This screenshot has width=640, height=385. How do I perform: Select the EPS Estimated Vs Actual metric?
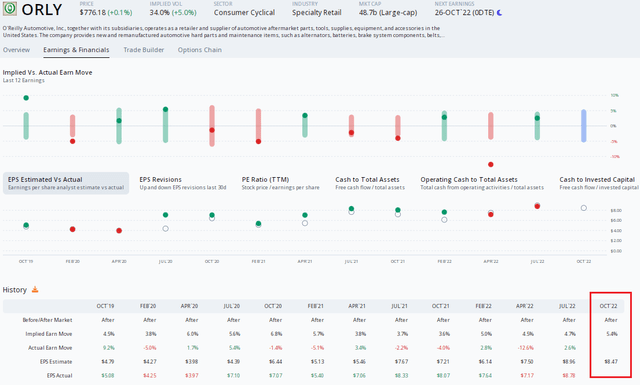coord(66,183)
